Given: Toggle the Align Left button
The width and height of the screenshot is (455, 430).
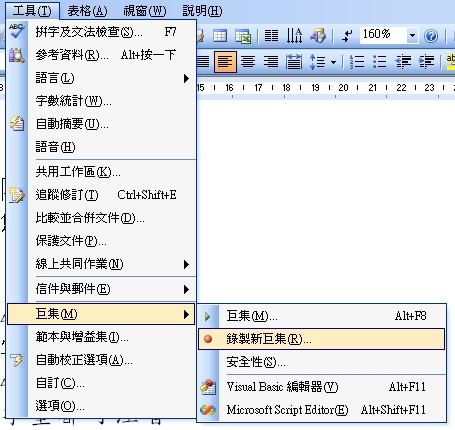Looking at the screenshot, I should pos(225,62).
